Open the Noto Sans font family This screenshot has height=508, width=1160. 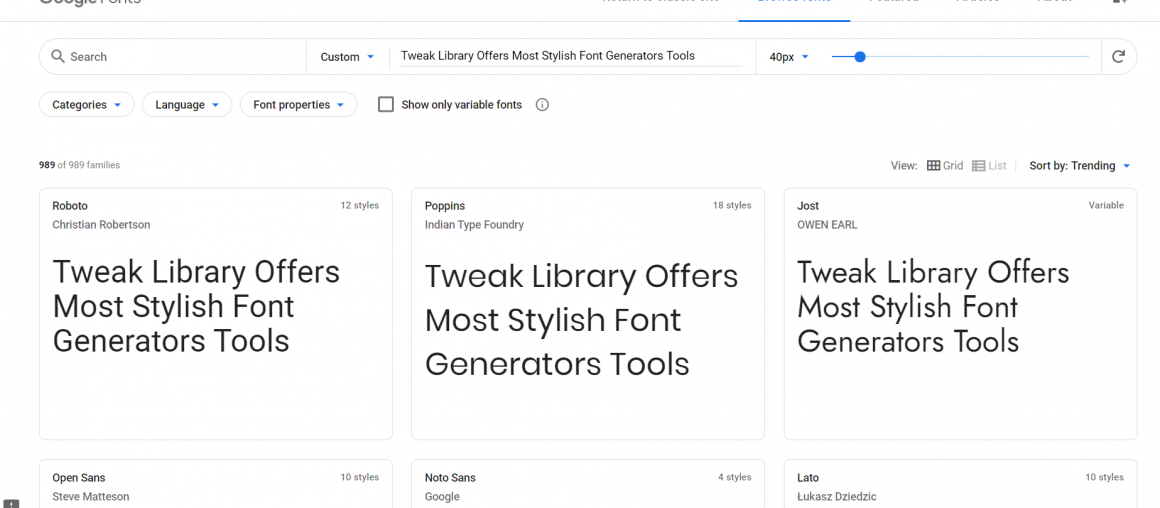[x=450, y=478]
